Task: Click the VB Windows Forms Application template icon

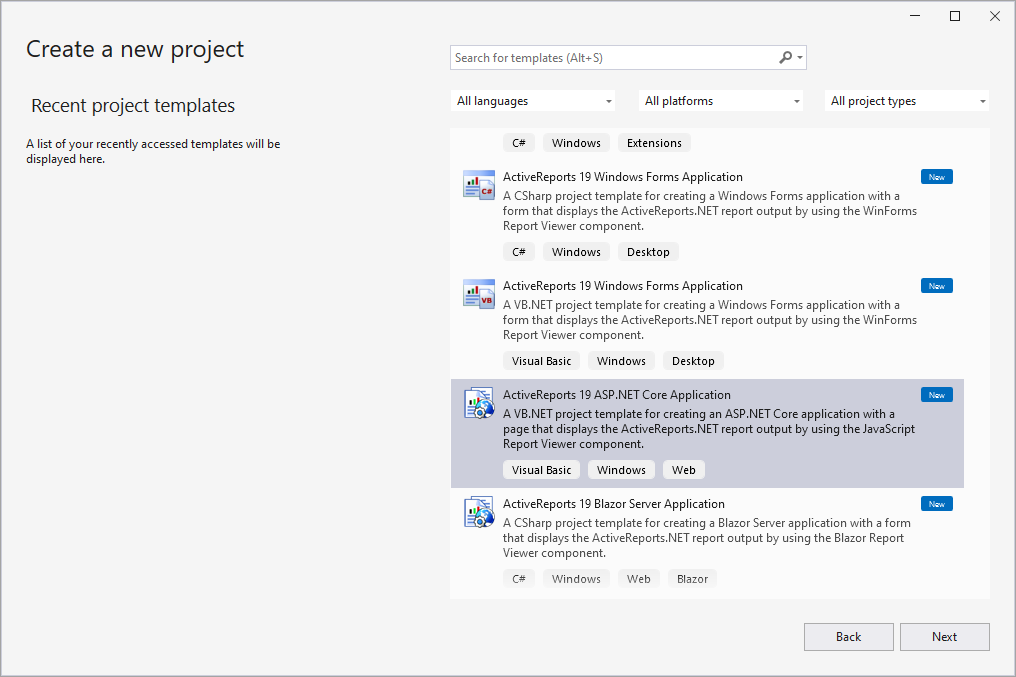Action: tap(479, 293)
